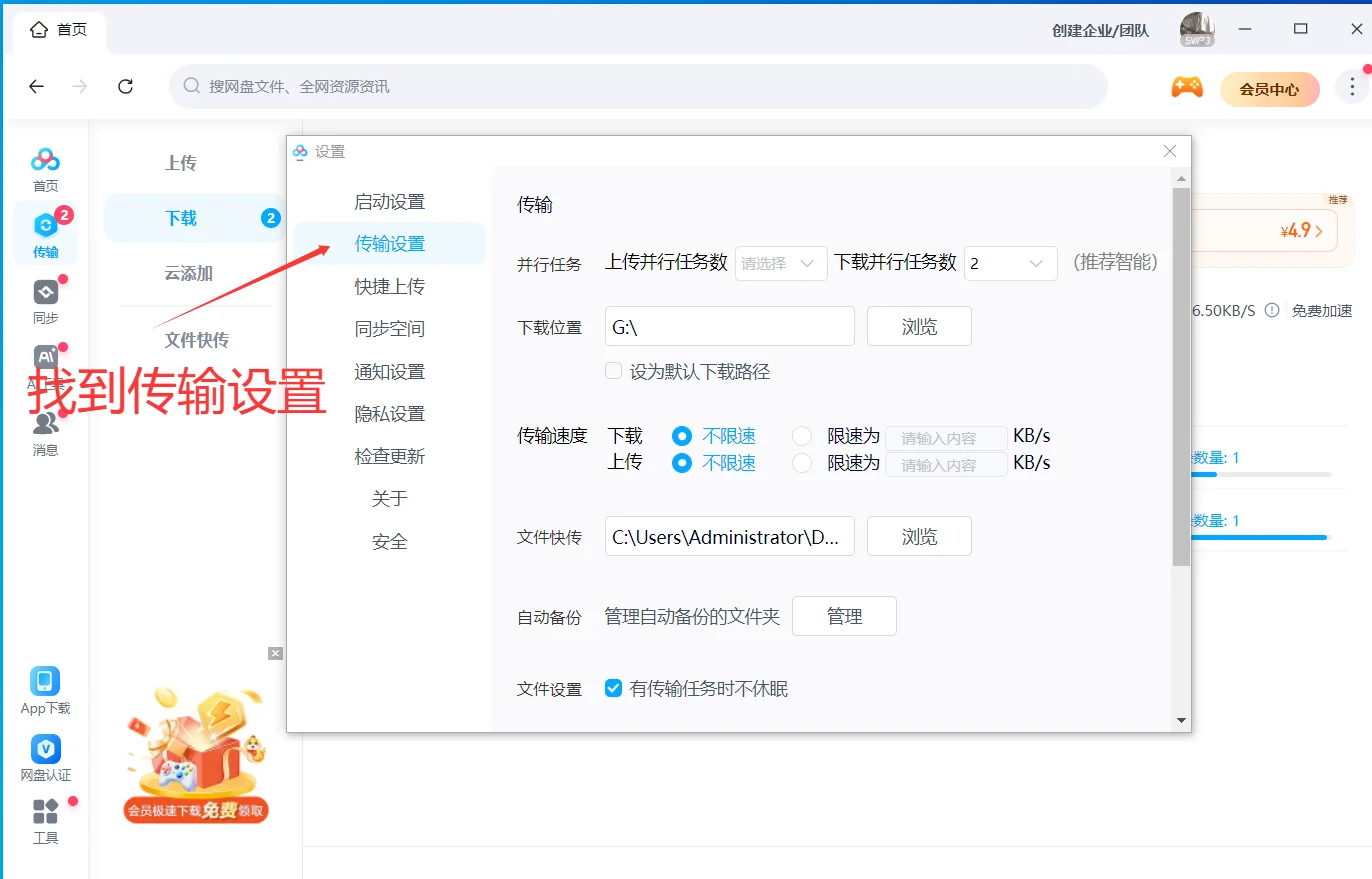Image resolution: width=1372 pixels, height=879 pixels.
Task: Select 限速为 radio for download speed
Action: [x=801, y=435]
